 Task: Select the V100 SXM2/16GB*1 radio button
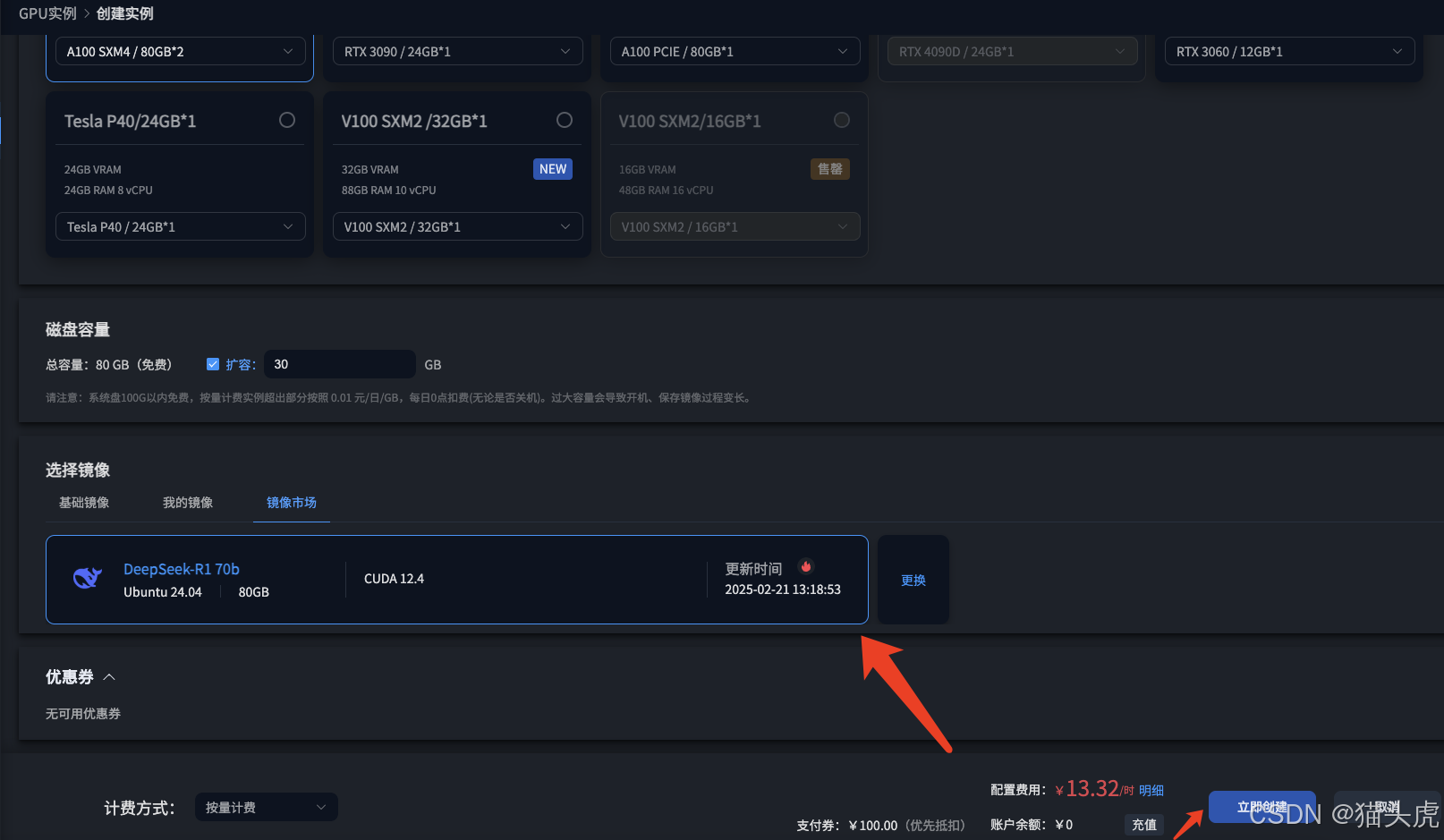(x=842, y=120)
